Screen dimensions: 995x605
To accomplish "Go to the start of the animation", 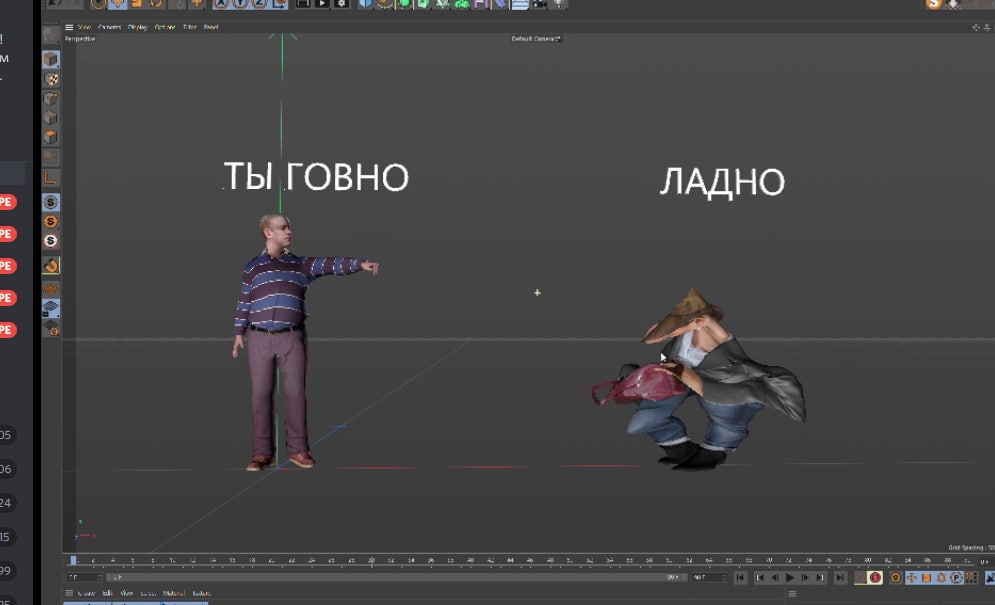I will pos(741,578).
